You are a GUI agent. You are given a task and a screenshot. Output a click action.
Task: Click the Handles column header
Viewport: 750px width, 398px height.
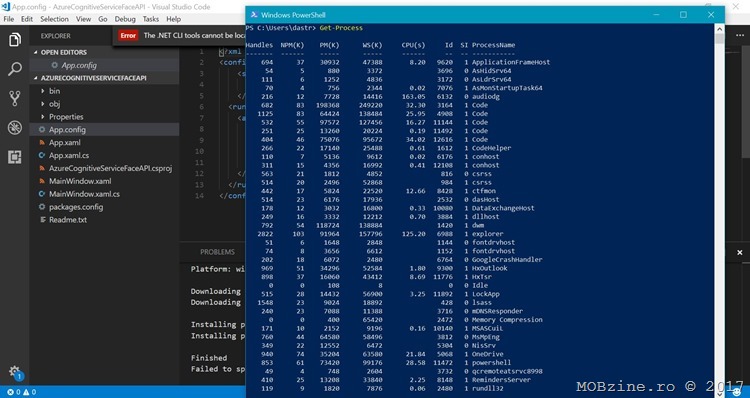point(259,45)
